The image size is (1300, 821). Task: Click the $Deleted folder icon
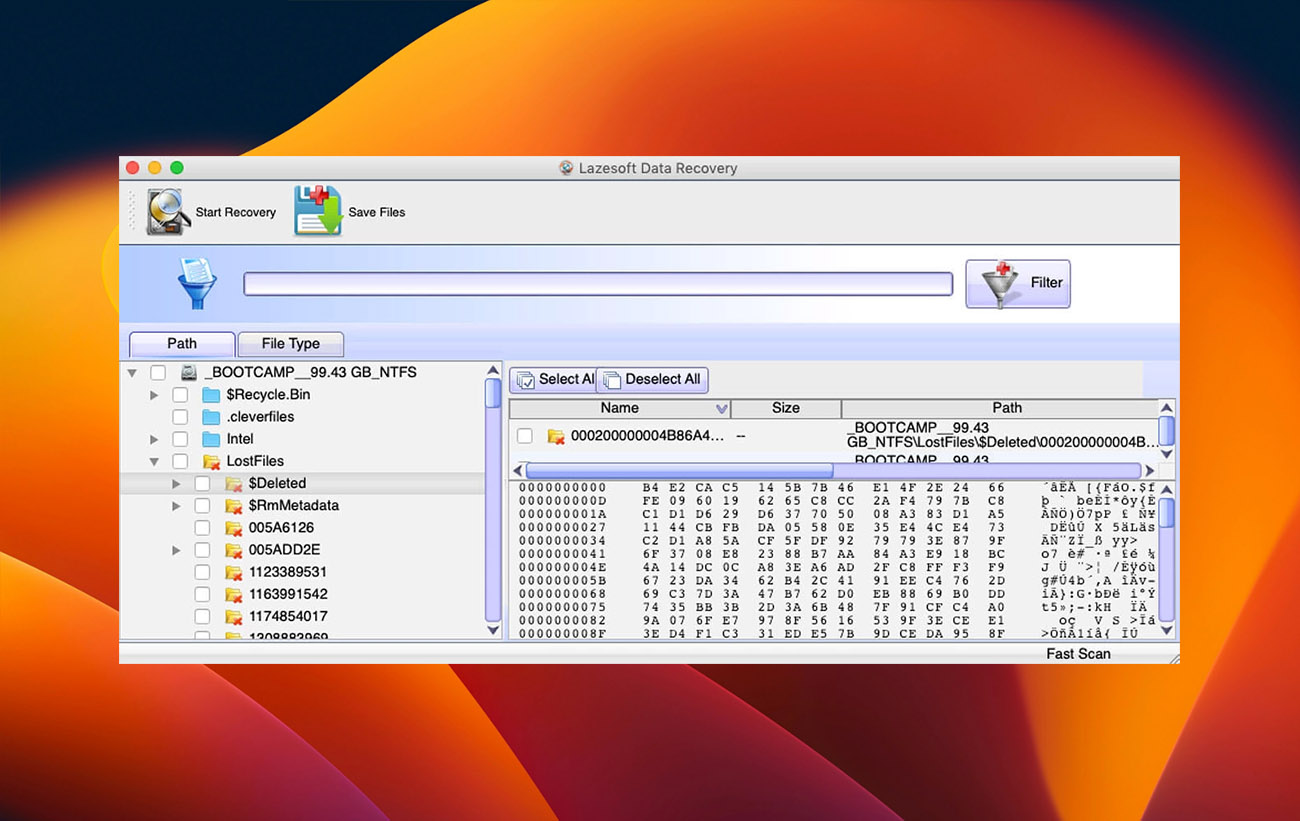[233, 483]
